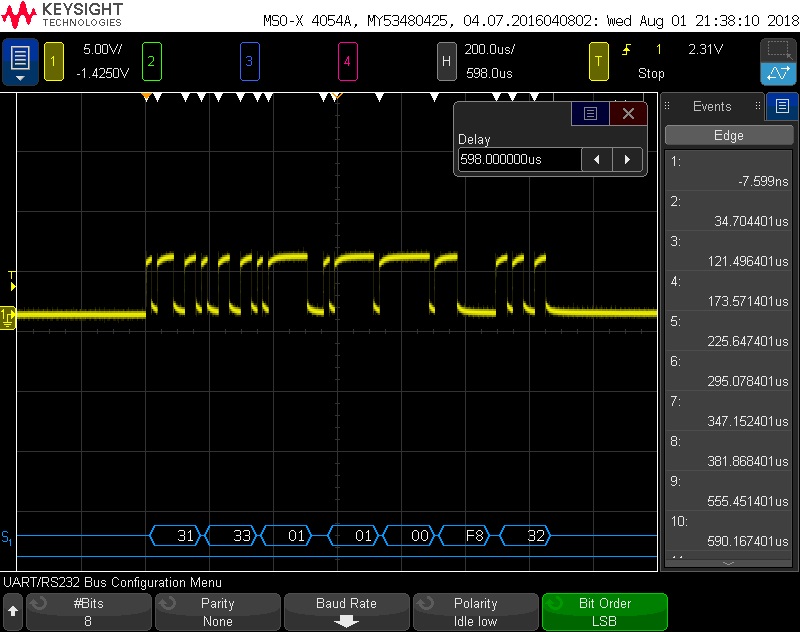Select the channel 3 indicator button
The width and height of the screenshot is (800, 632).
250,61
